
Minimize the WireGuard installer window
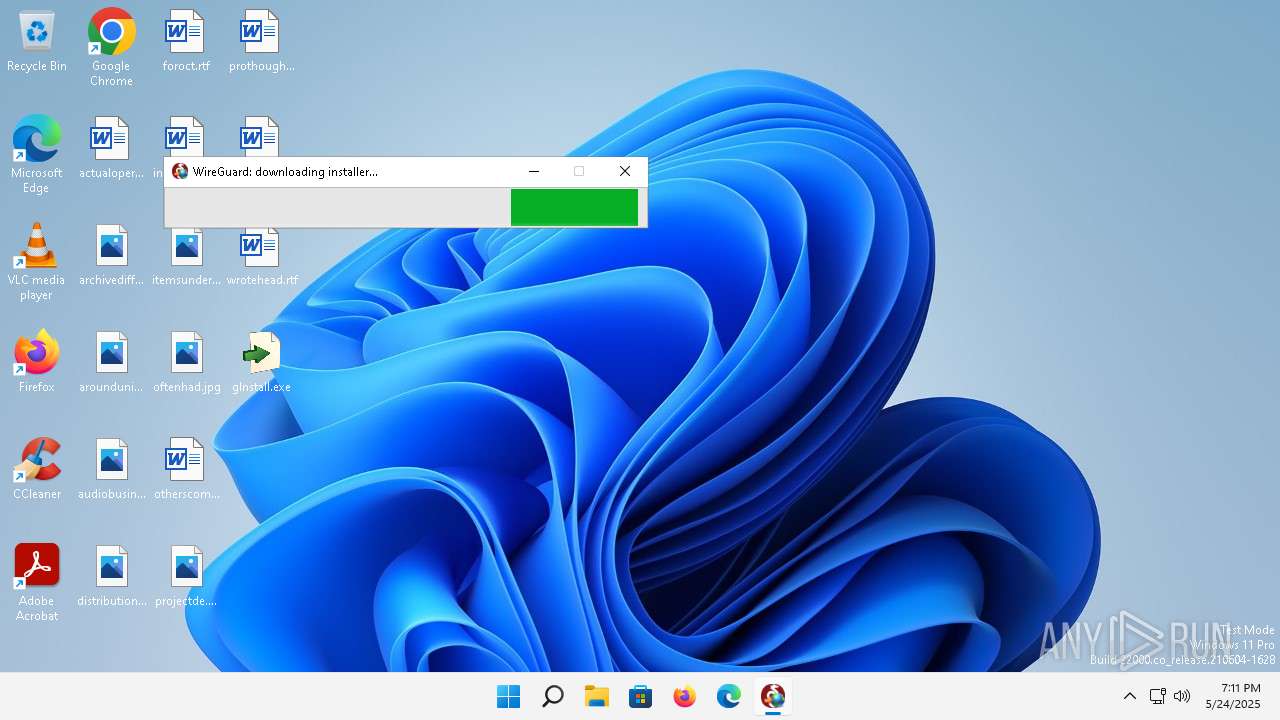(534, 171)
